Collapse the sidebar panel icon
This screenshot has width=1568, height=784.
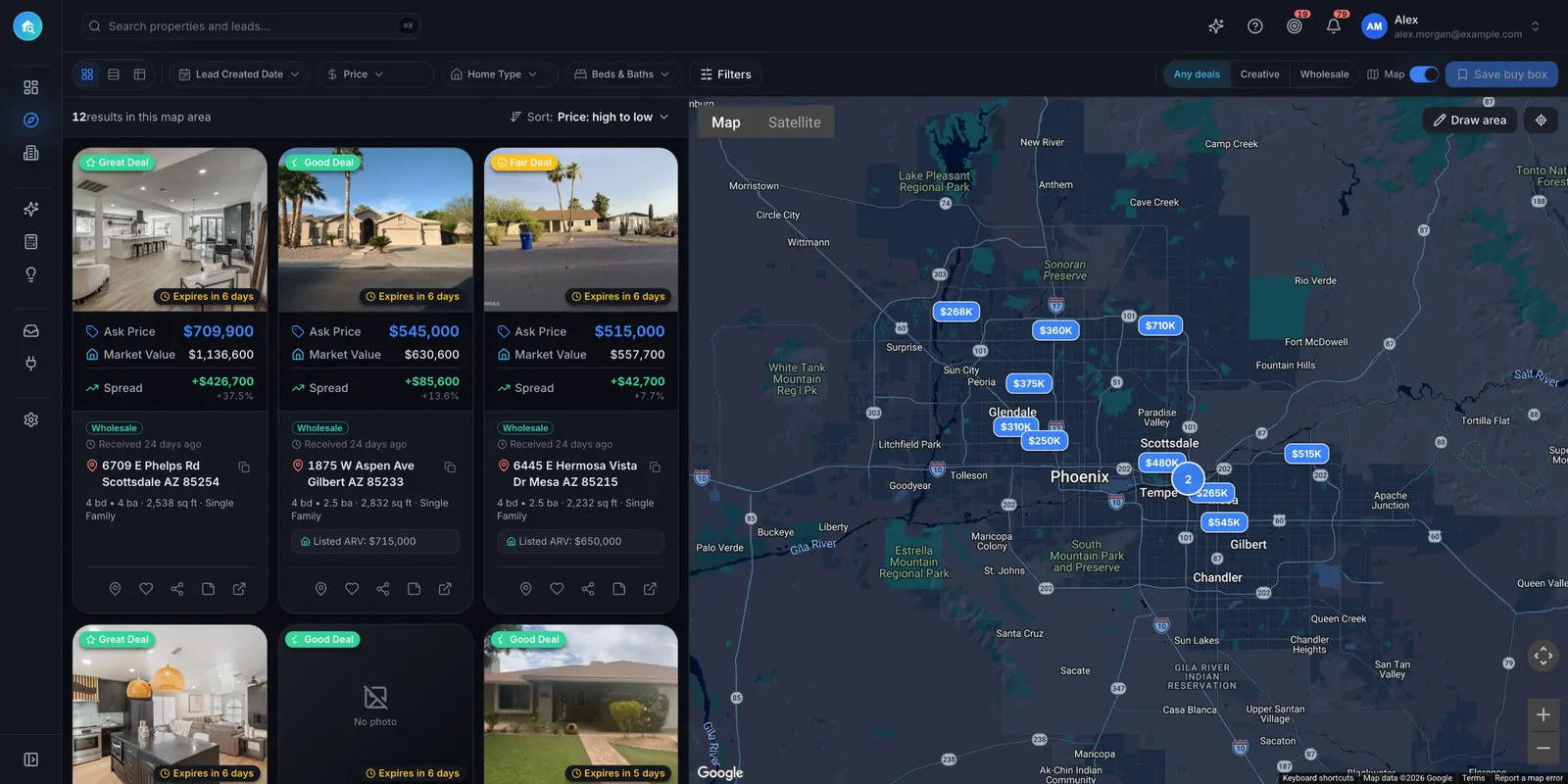coord(31,759)
